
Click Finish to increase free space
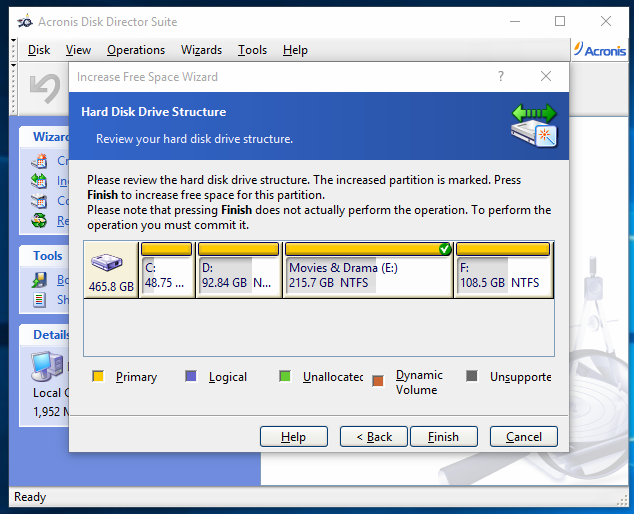coord(444,437)
